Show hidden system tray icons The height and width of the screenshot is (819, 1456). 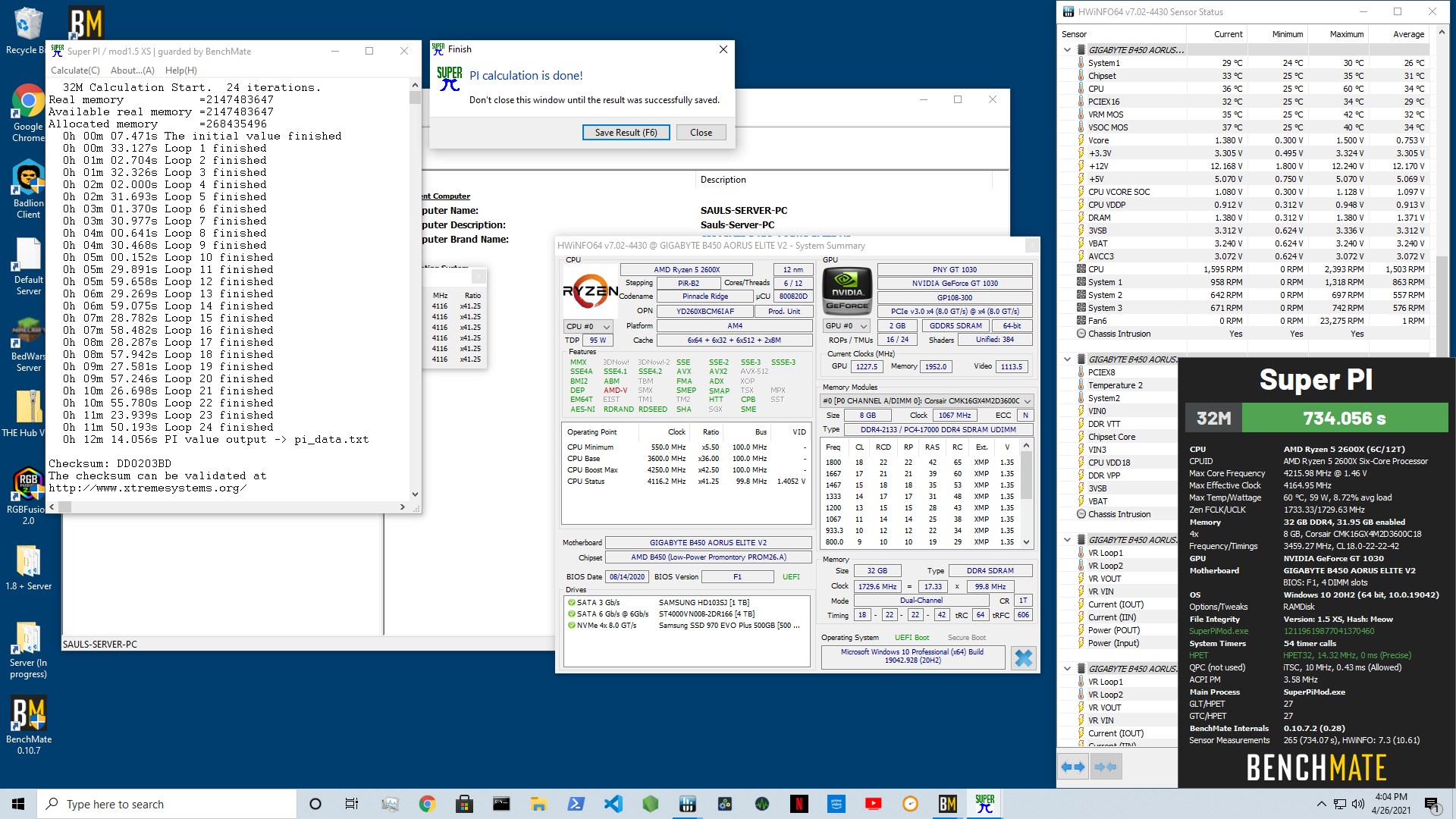point(1321,804)
